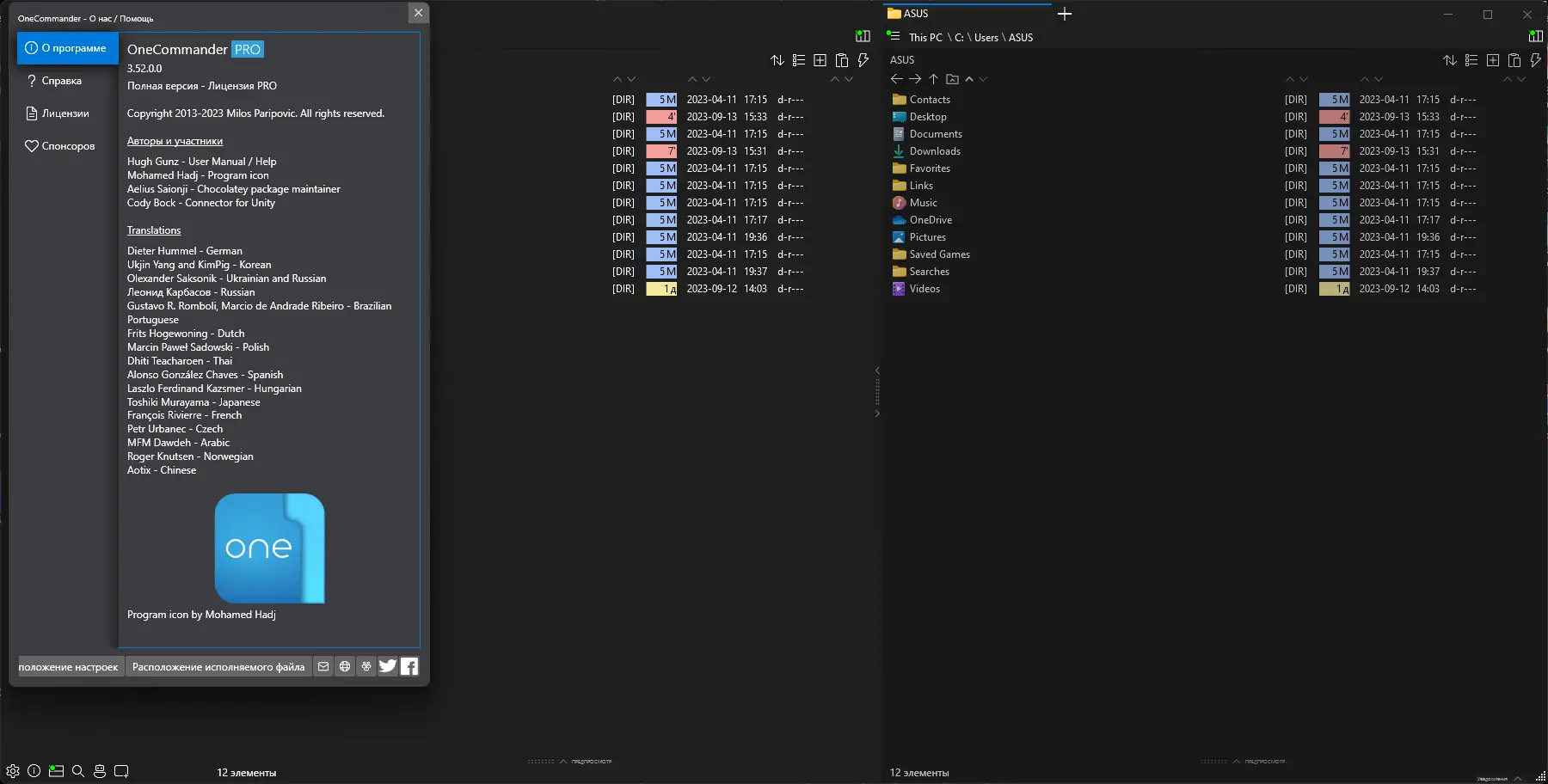Screen dimensions: 1548x784
Task: Toggle the right pane column layout icon with green dot
Action: pos(1536,36)
